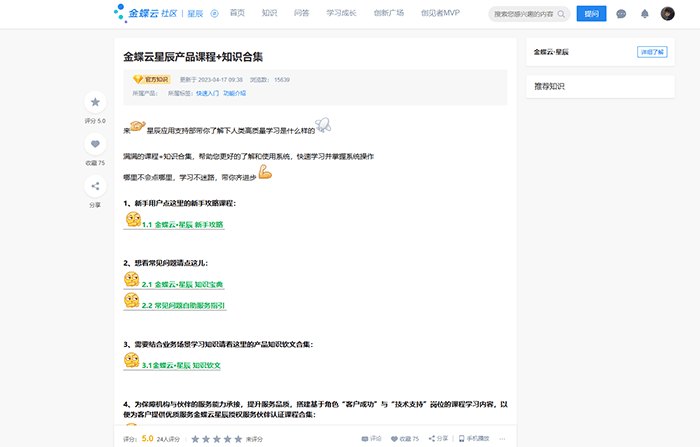This screenshot has width=700, height=447.
Task: Click the emoji beside 新手攻略 link
Action: [133, 219]
